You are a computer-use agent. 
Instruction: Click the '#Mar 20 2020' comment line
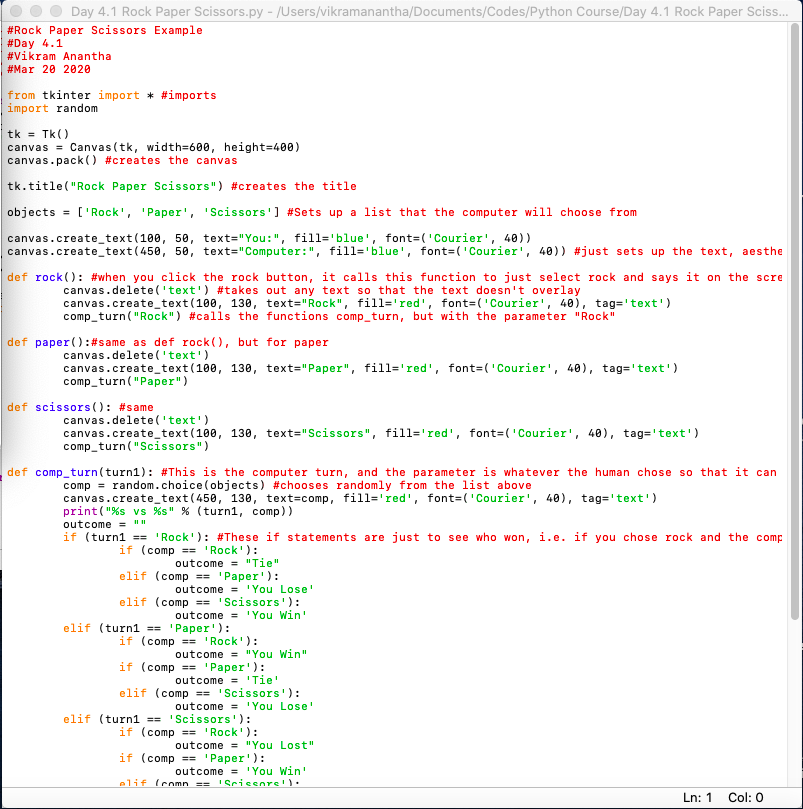(x=49, y=69)
